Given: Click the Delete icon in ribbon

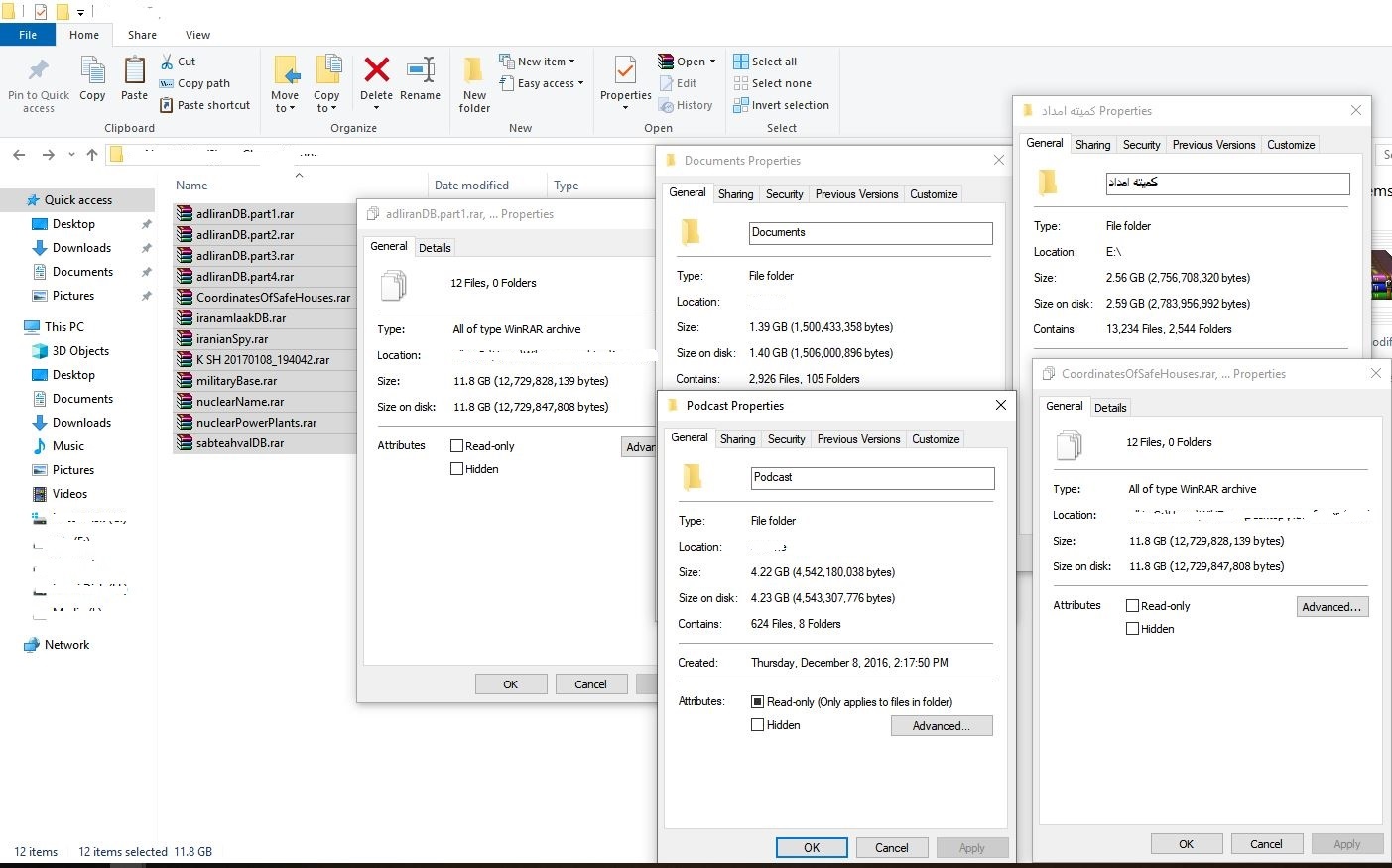Looking at the screenshot, I should [x=376, y=71].
